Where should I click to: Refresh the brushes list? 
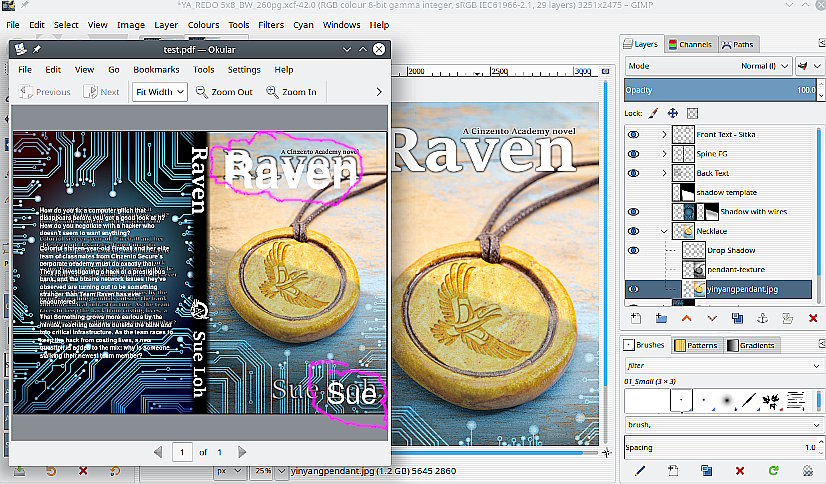(773, 470)
